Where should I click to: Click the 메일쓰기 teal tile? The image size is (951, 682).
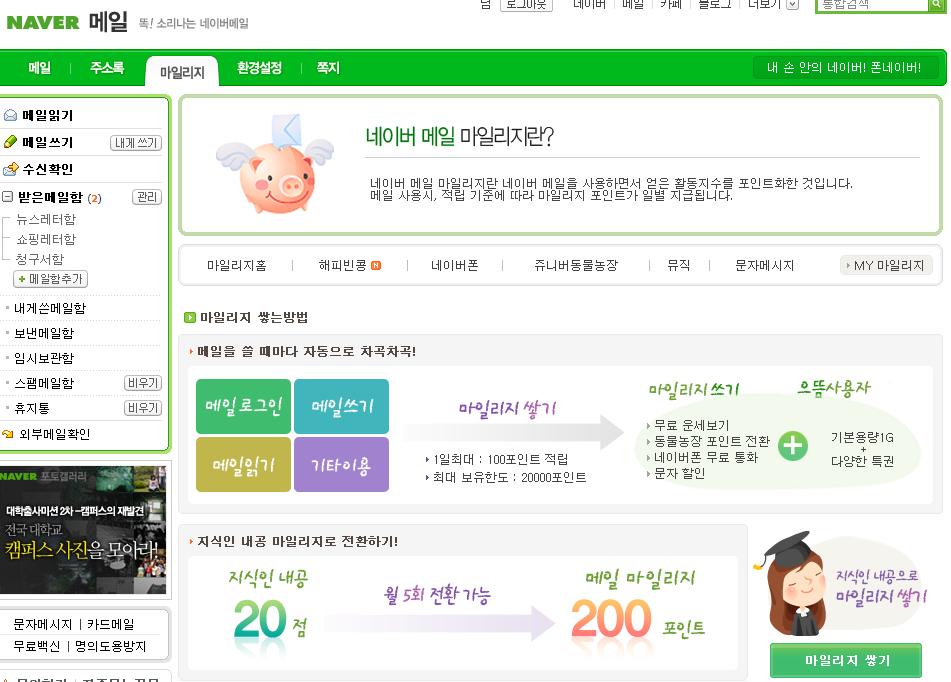pyautogui.click(x=341, y=406)
